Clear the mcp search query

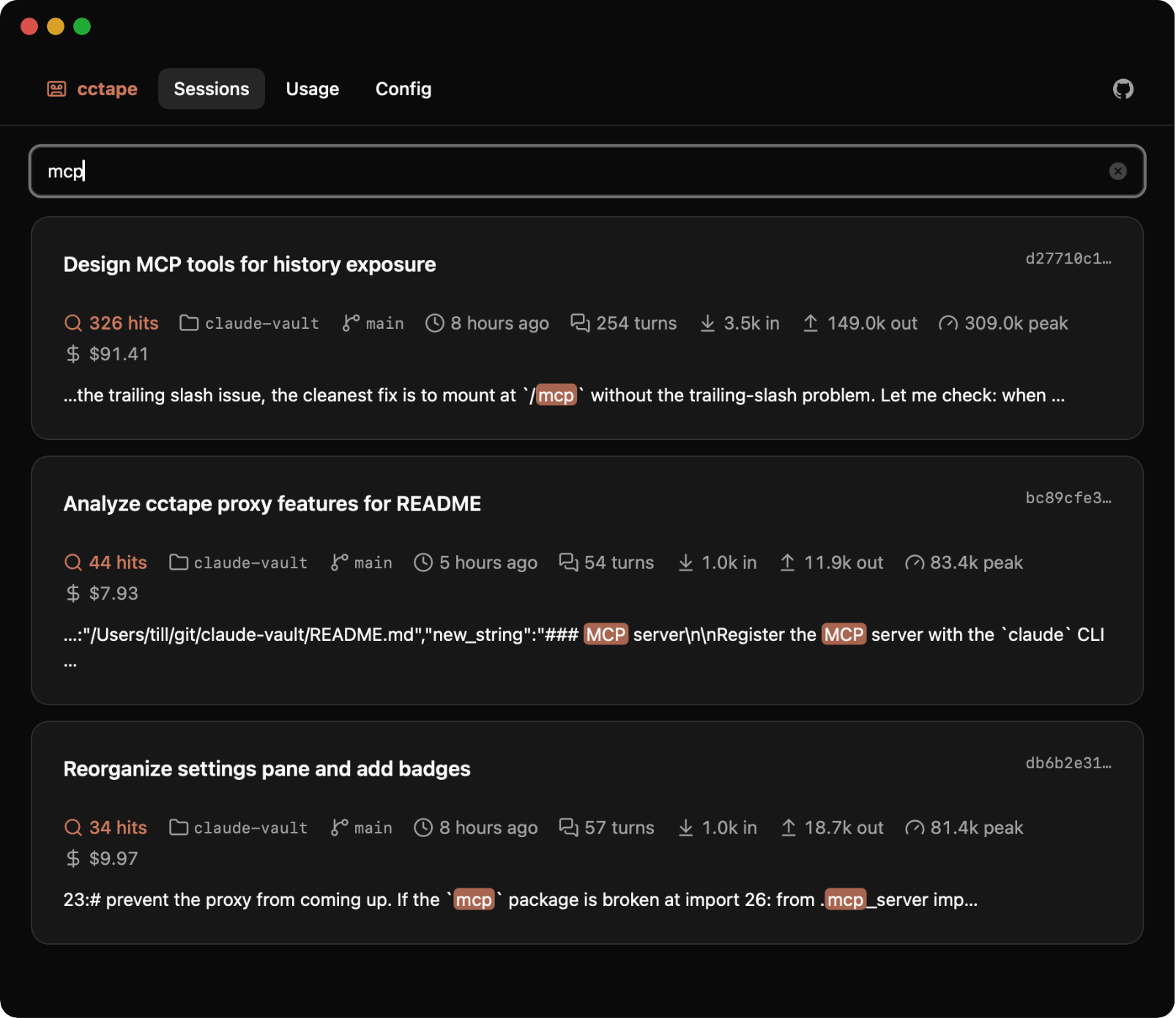(1117, 171)
